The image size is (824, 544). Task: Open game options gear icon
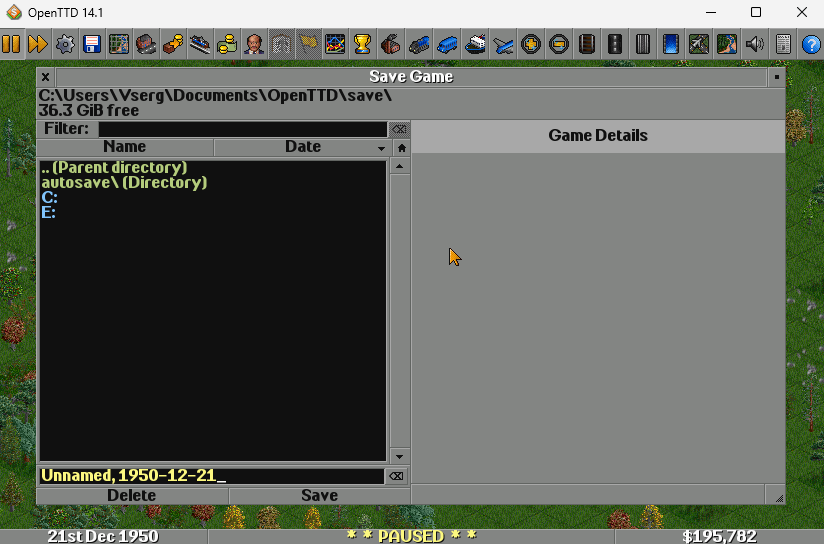click(65, 44)
